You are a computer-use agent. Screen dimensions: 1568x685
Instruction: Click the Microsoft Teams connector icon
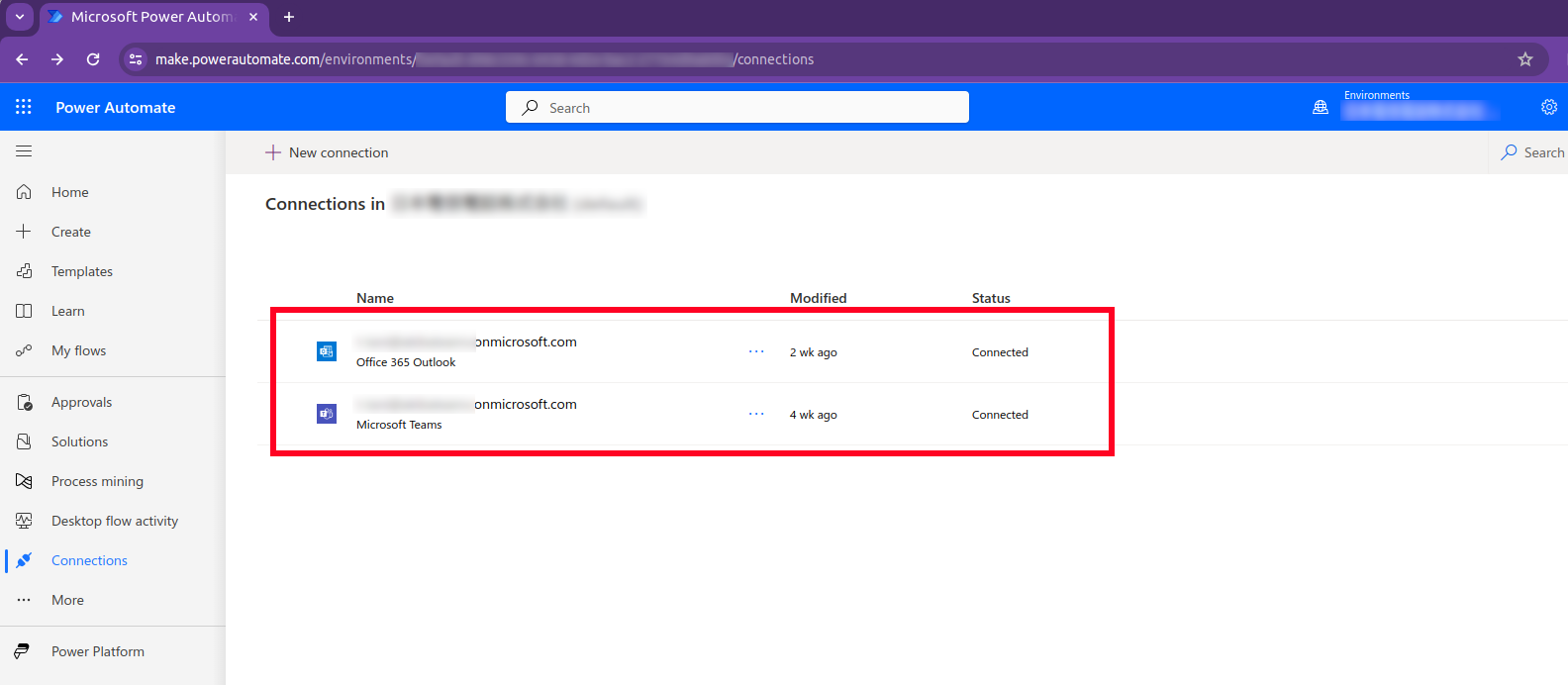[x=327, y=414]
